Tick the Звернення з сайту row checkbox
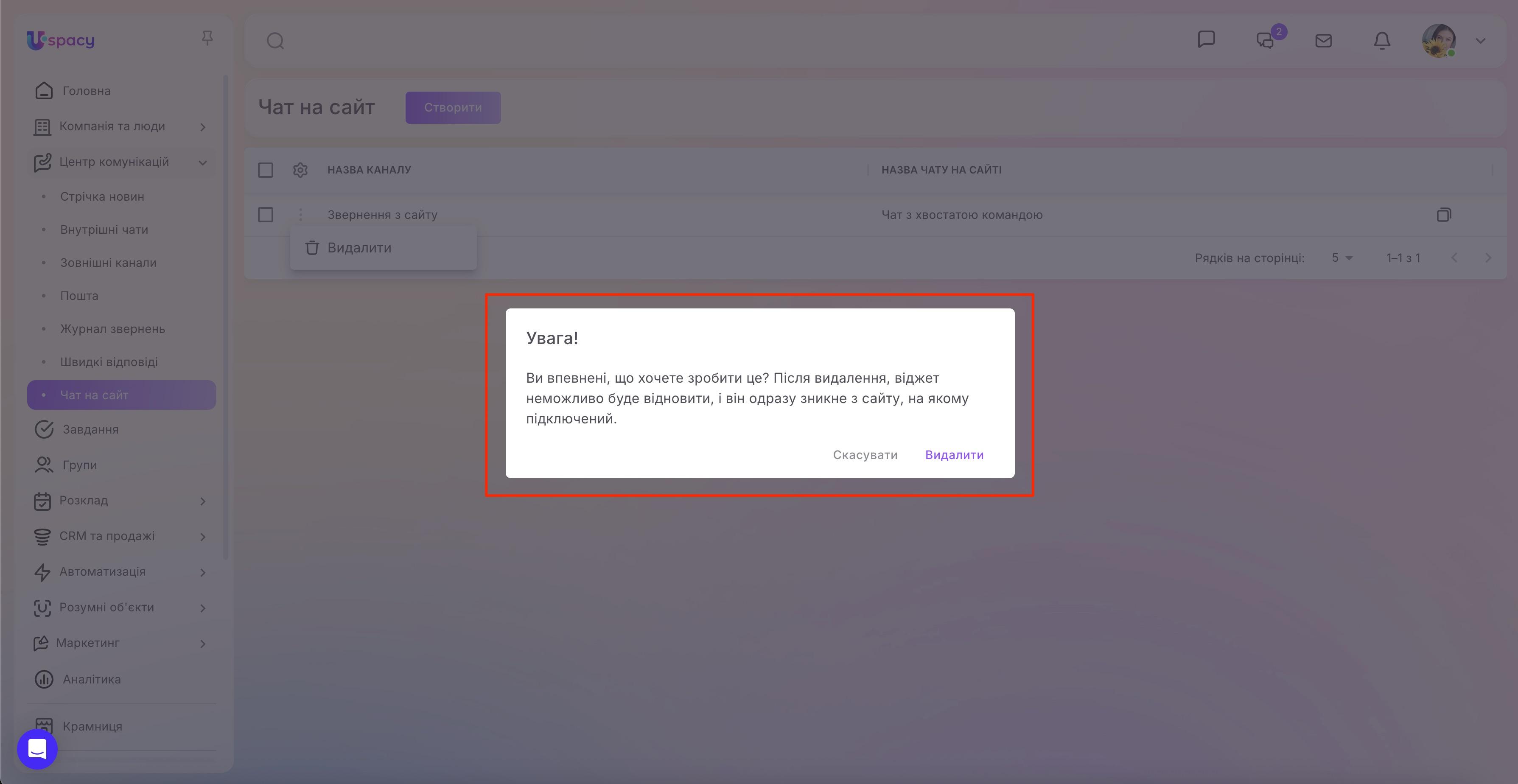The width and height of the screenshot is (1518, 784). click(266, 215)
